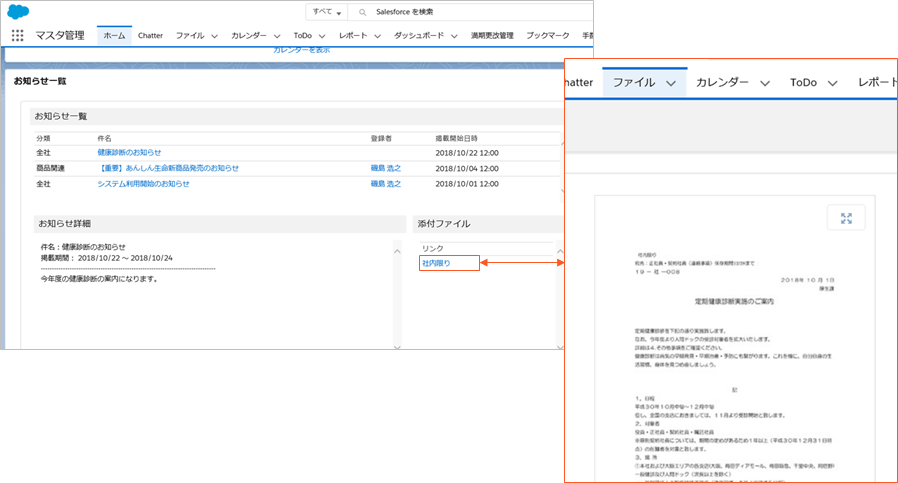The image size is (898, 483).
Task: Expand the ファイル tab chevron in main nav
Action: (215, 36)
